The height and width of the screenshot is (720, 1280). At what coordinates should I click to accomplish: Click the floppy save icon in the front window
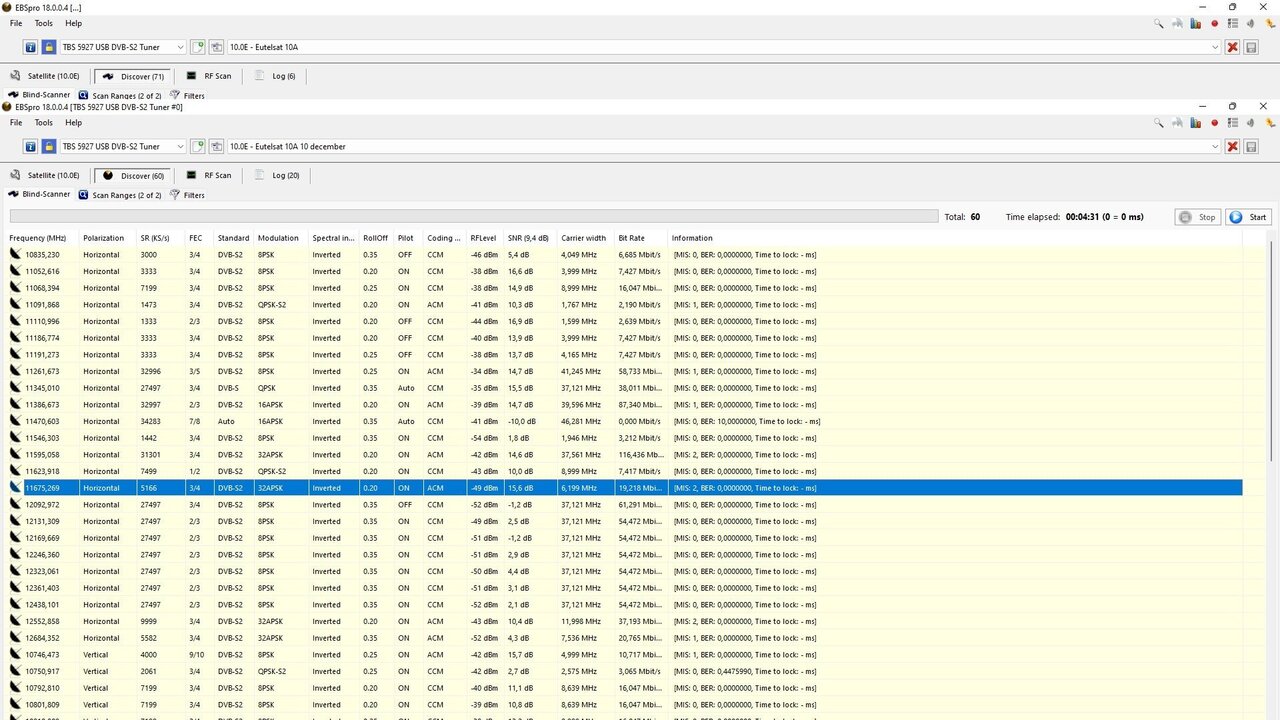(1251, 146)
